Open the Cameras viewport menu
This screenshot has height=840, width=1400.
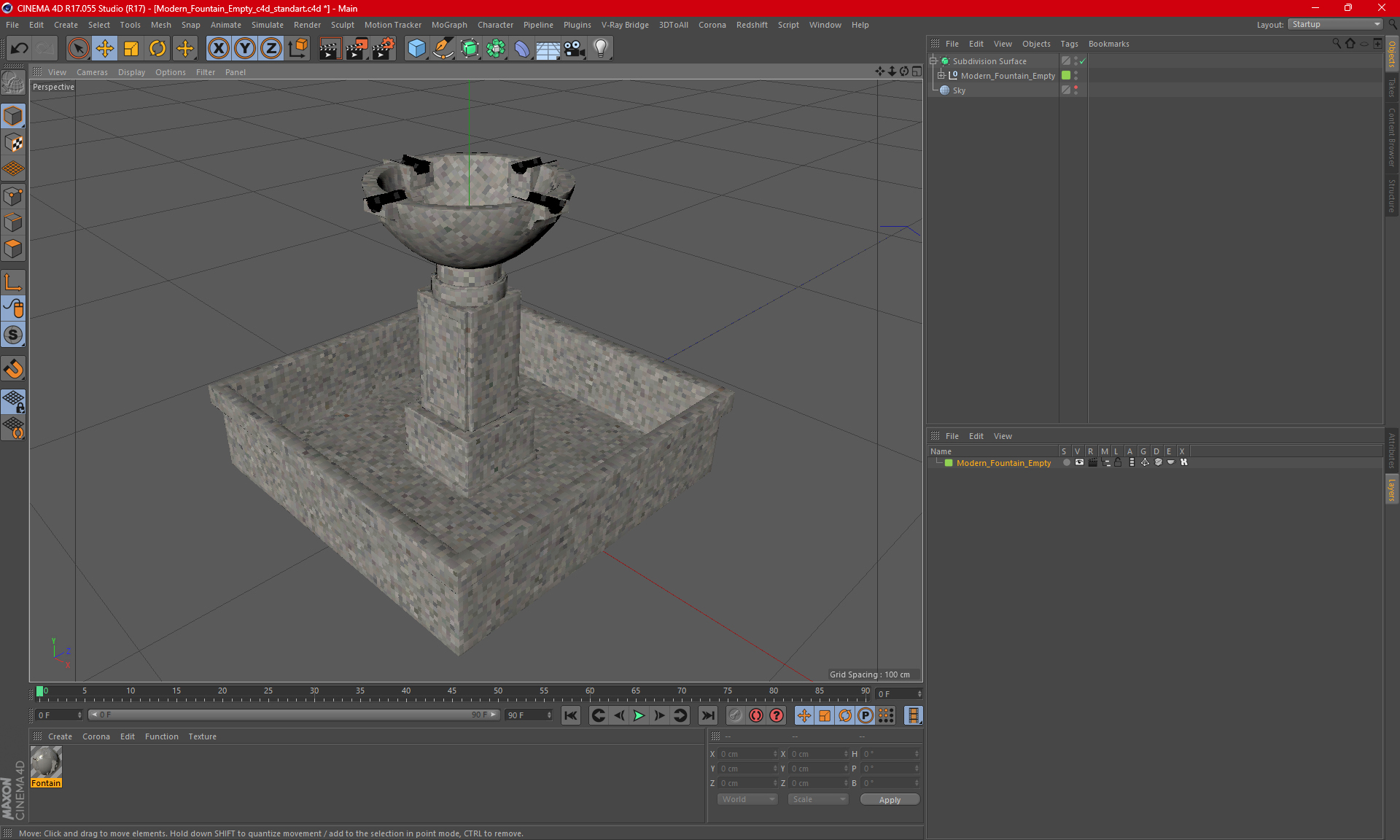tap(92, 72)
